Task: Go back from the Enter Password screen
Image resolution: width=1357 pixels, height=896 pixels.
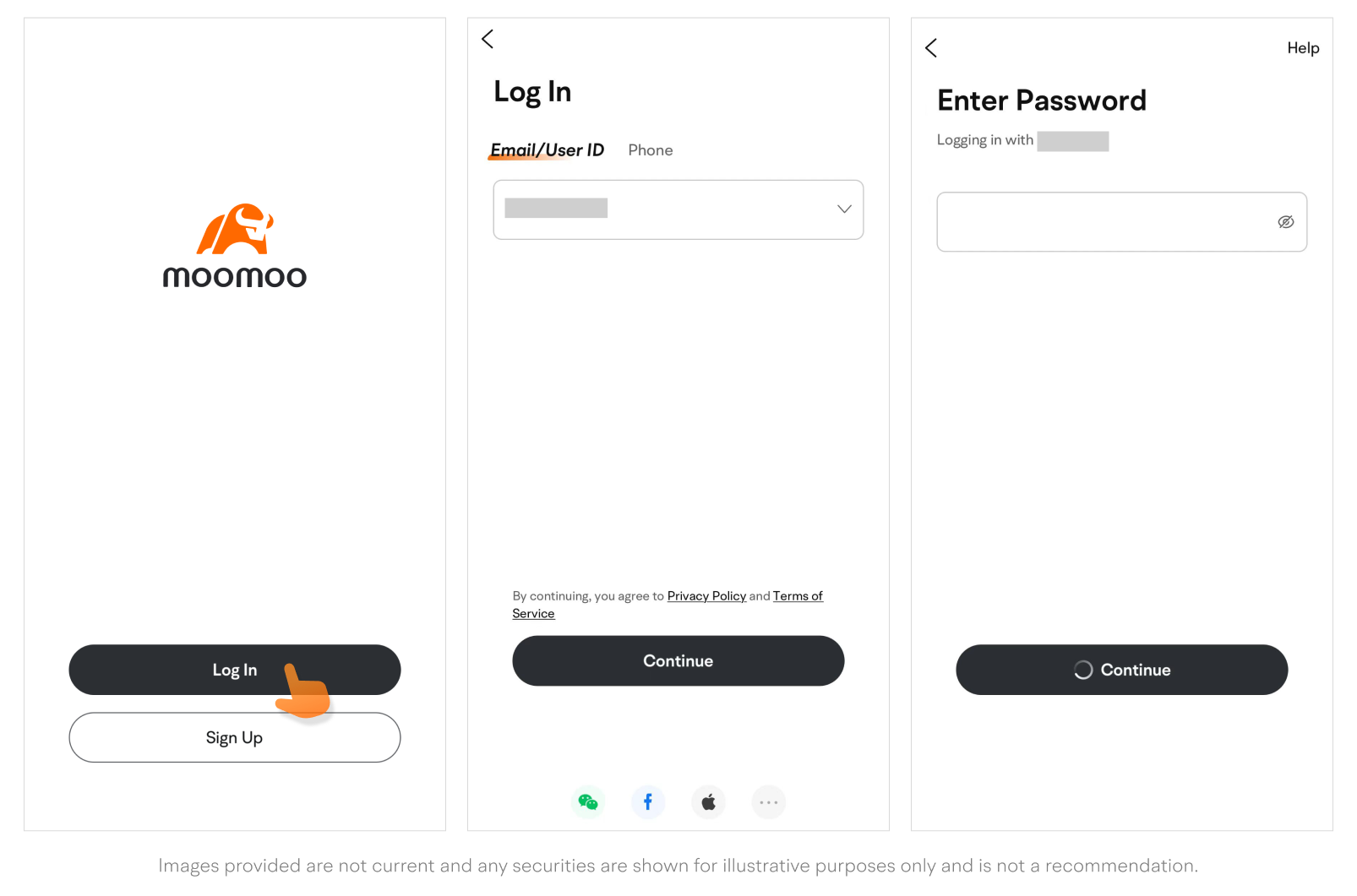Action: click(x=931, y=48)
